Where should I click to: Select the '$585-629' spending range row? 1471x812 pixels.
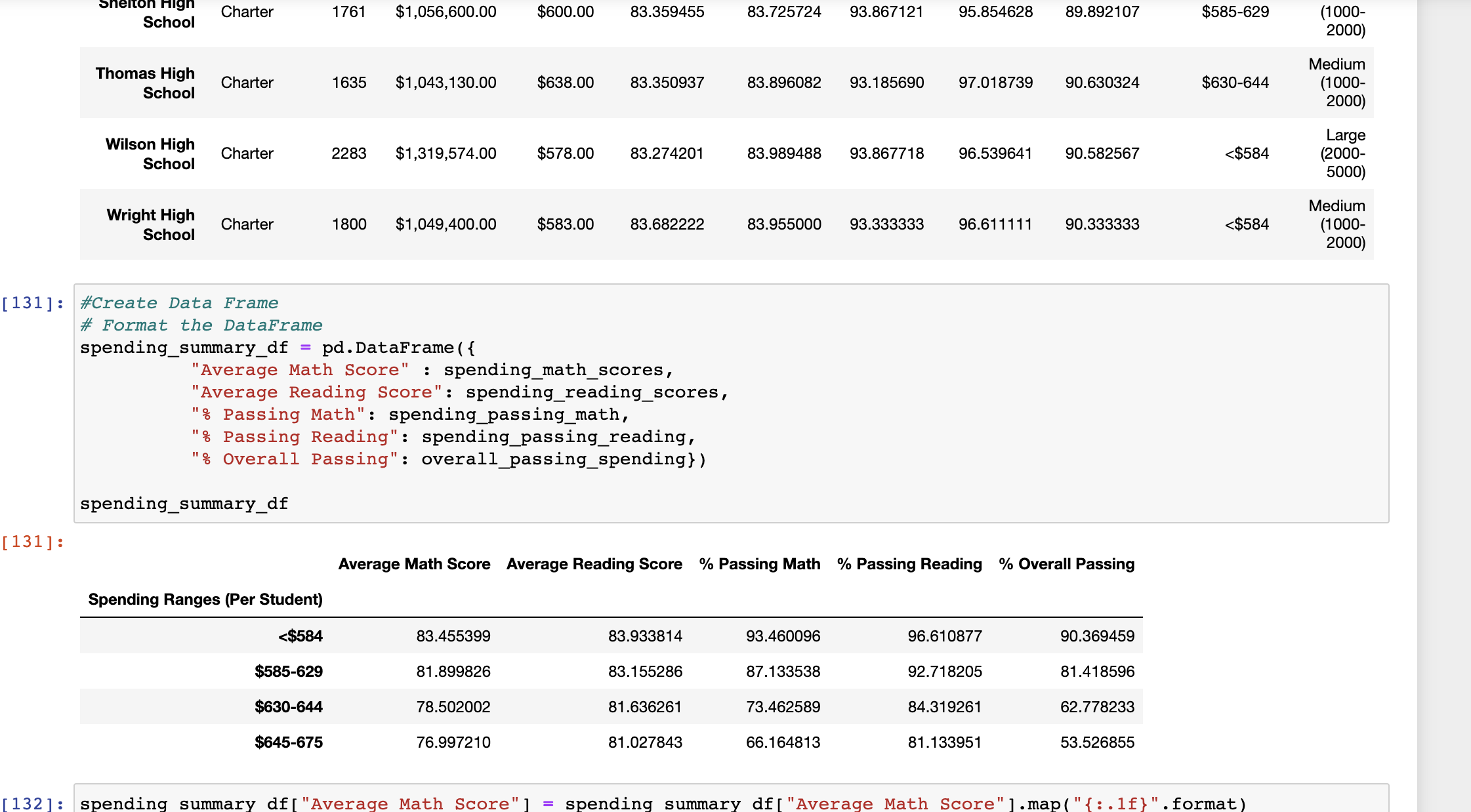pos(289,671)
